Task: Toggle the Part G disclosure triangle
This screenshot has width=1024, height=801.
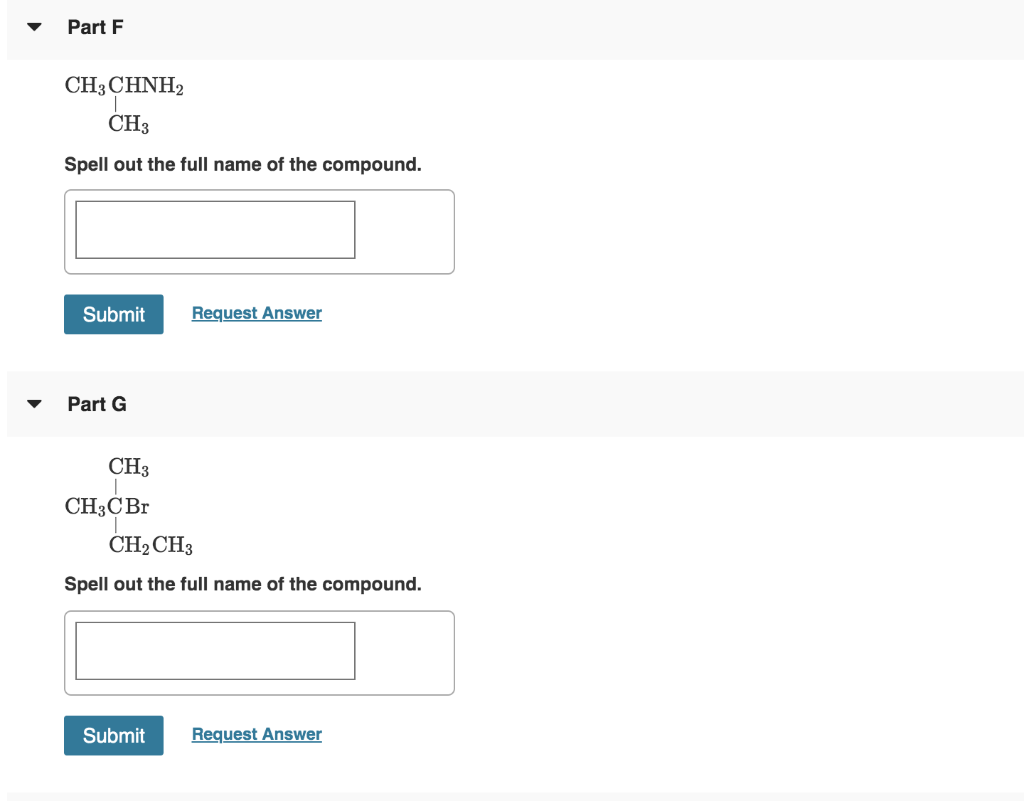Action: 33,404
